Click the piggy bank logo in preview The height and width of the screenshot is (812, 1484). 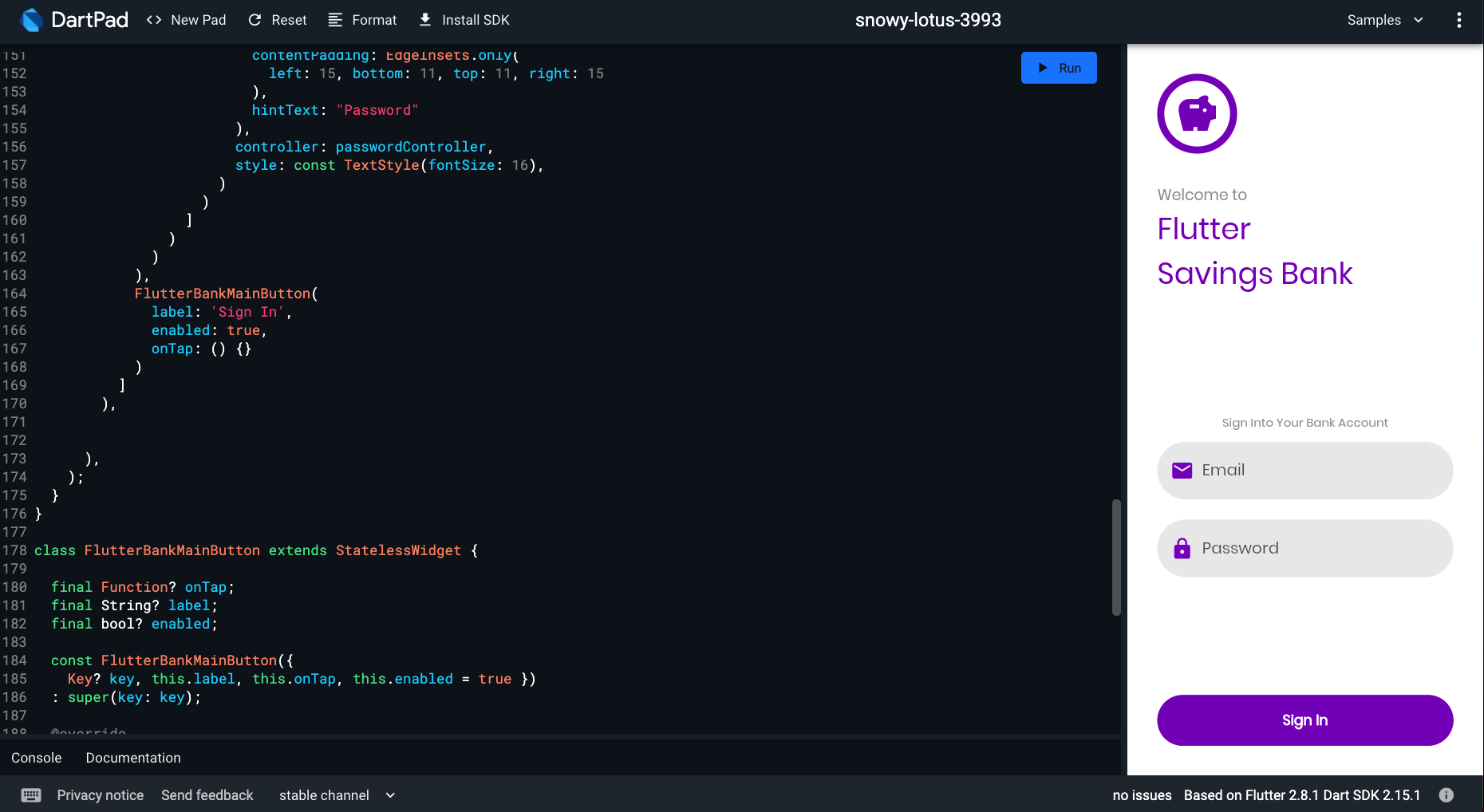tap(1197, 114)
